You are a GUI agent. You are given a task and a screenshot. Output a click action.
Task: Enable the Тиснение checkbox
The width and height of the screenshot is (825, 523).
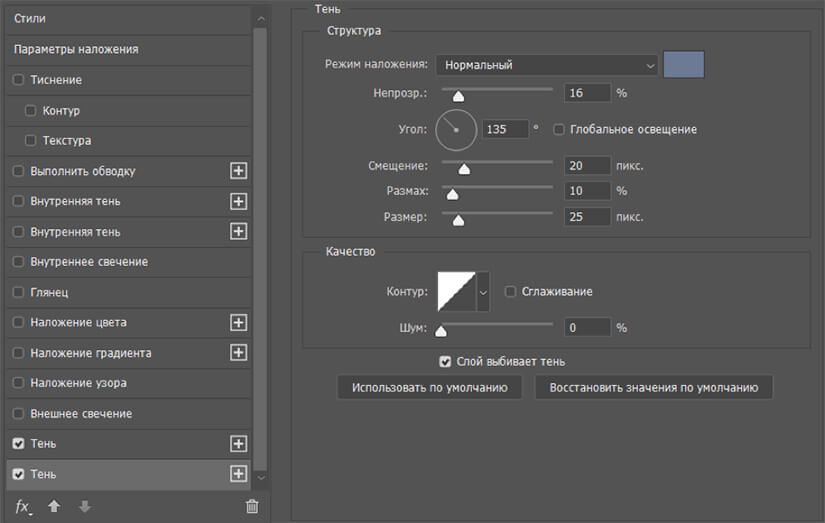point(18,79)
